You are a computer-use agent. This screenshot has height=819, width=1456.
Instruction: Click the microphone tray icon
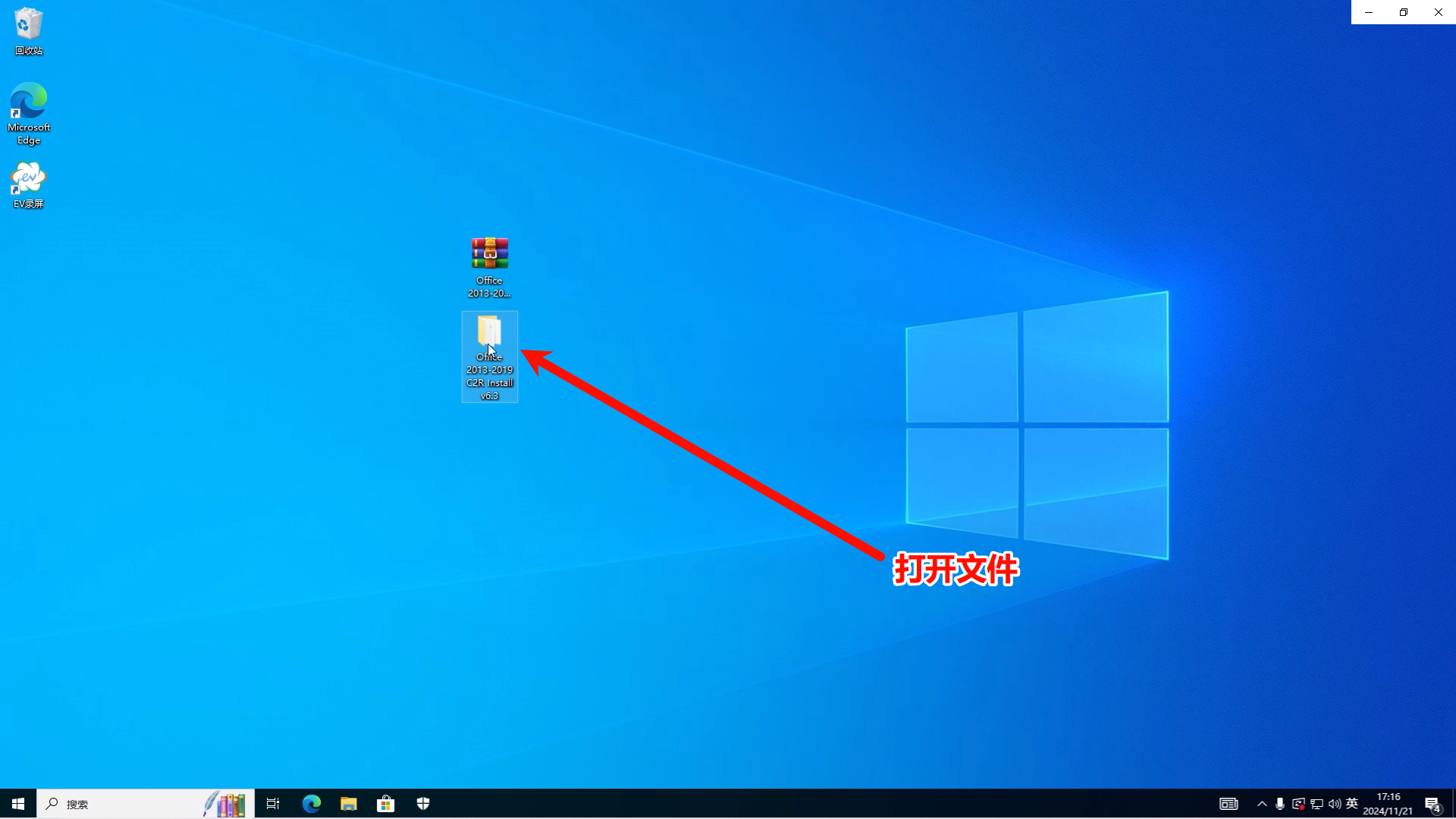1280,804
